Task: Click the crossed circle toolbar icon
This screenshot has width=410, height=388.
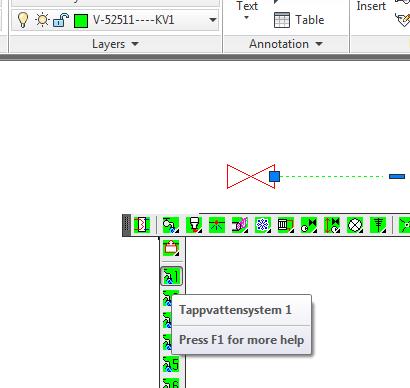Action: (x=355, y=225)
